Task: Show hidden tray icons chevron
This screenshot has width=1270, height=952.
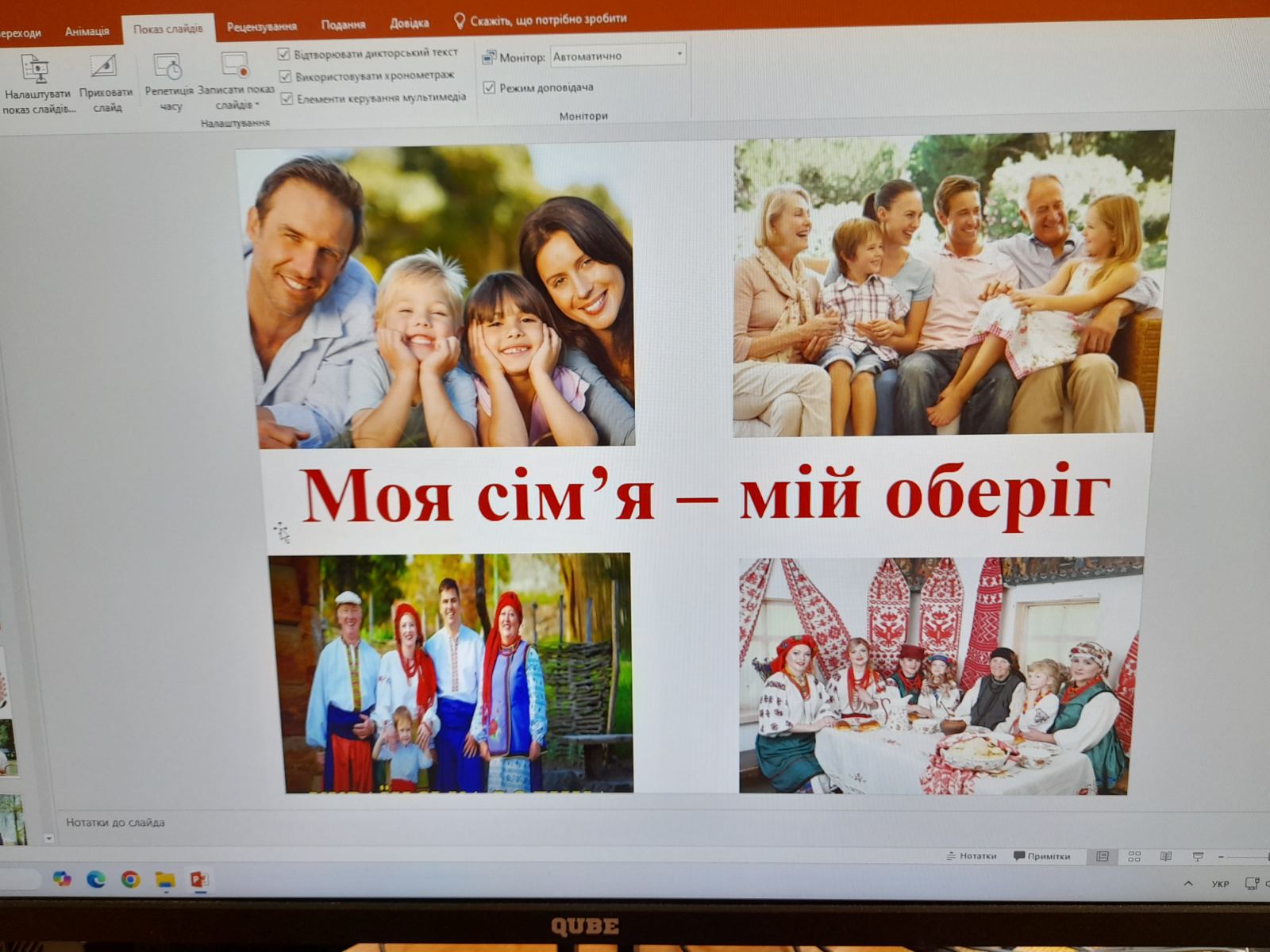Action: click(1188, 883)
